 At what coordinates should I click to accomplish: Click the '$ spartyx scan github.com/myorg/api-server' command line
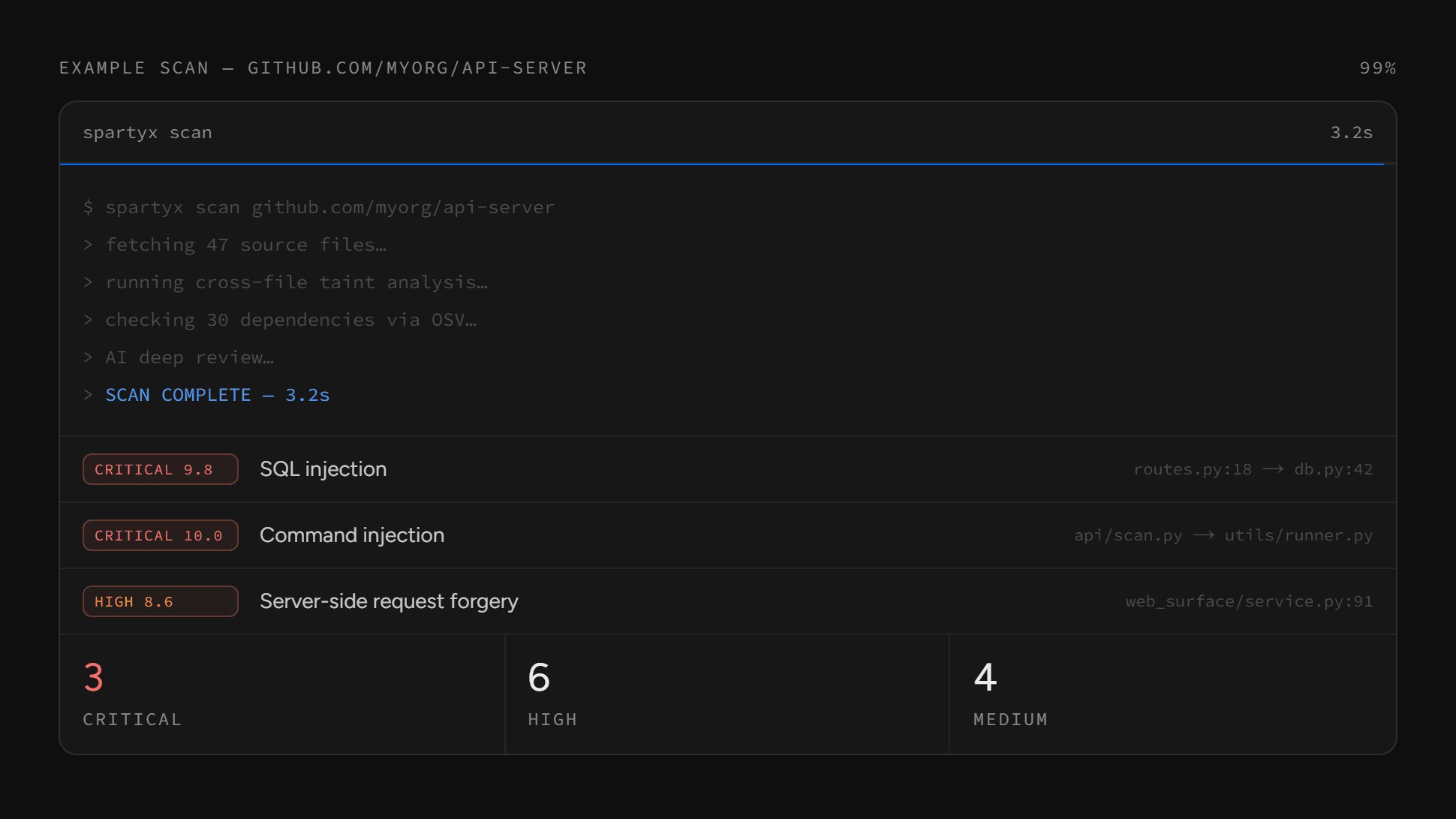[x=319, y=207]
